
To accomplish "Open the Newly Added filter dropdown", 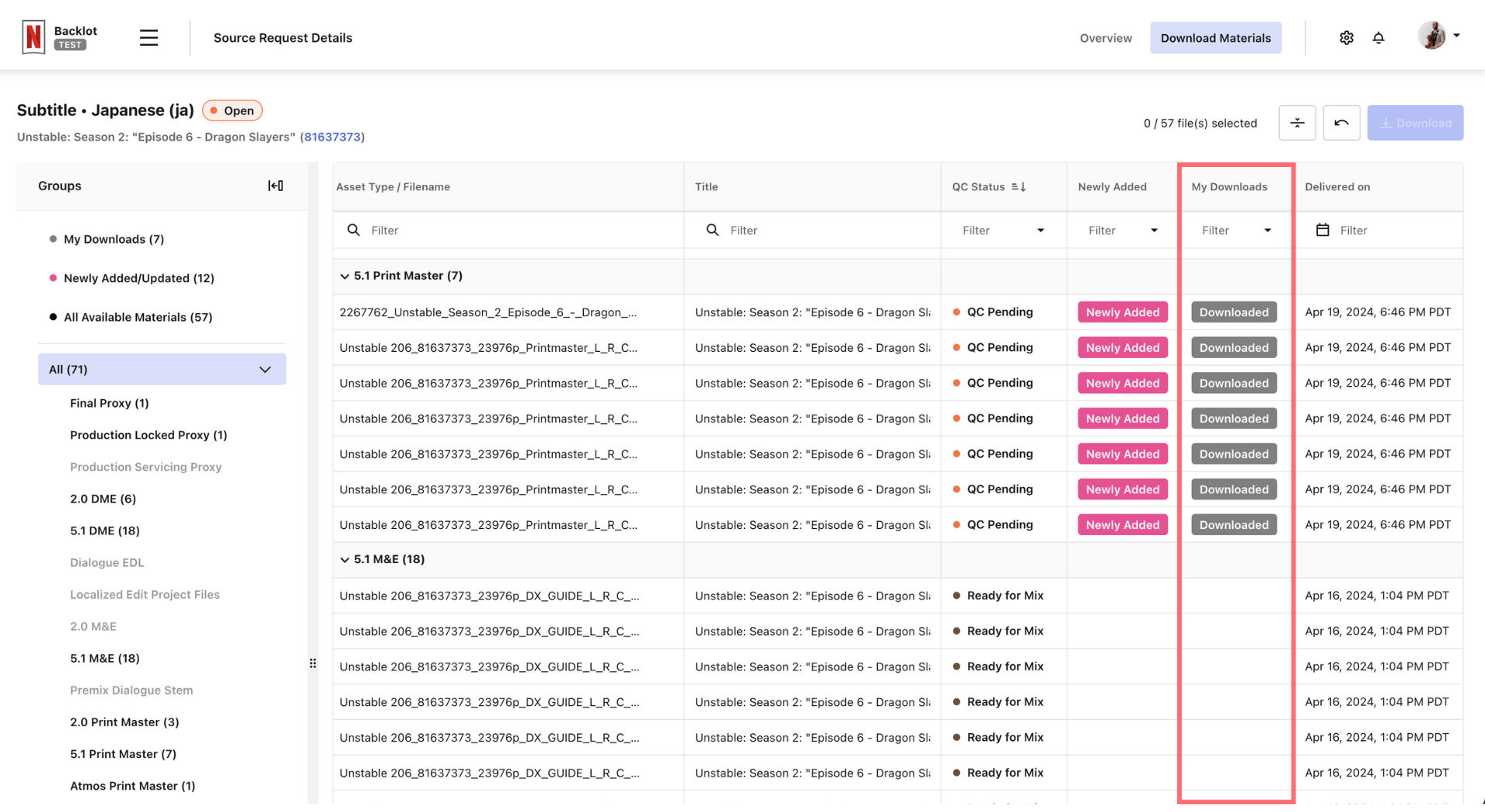I will (1122, 230).
